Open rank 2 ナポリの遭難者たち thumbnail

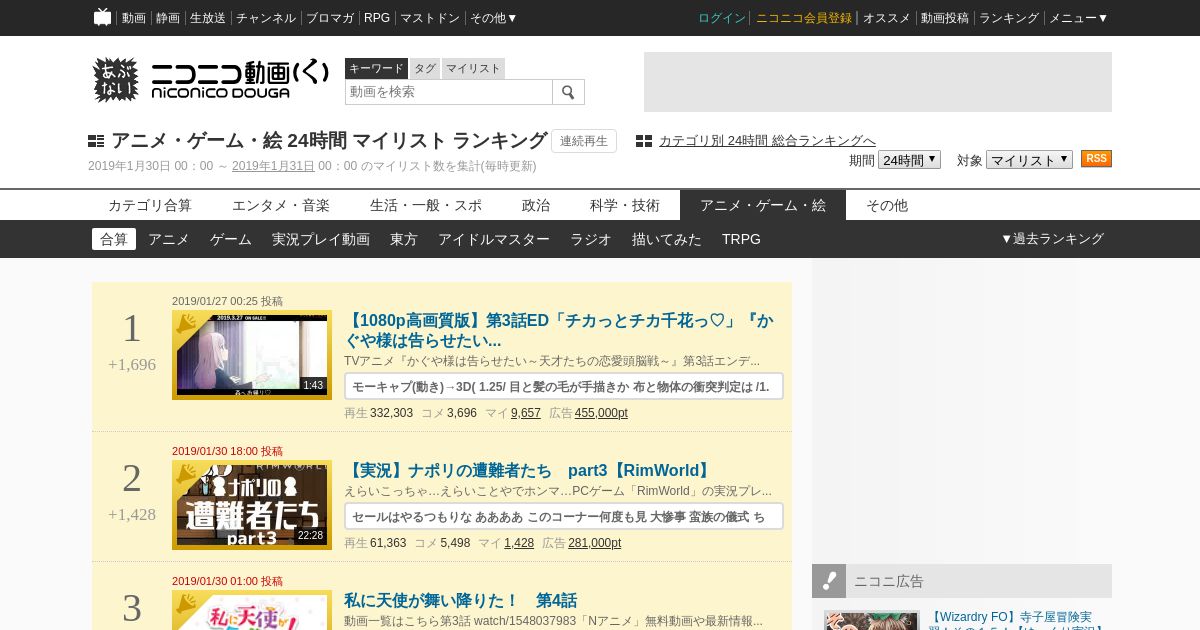click(x=252, y=505)
